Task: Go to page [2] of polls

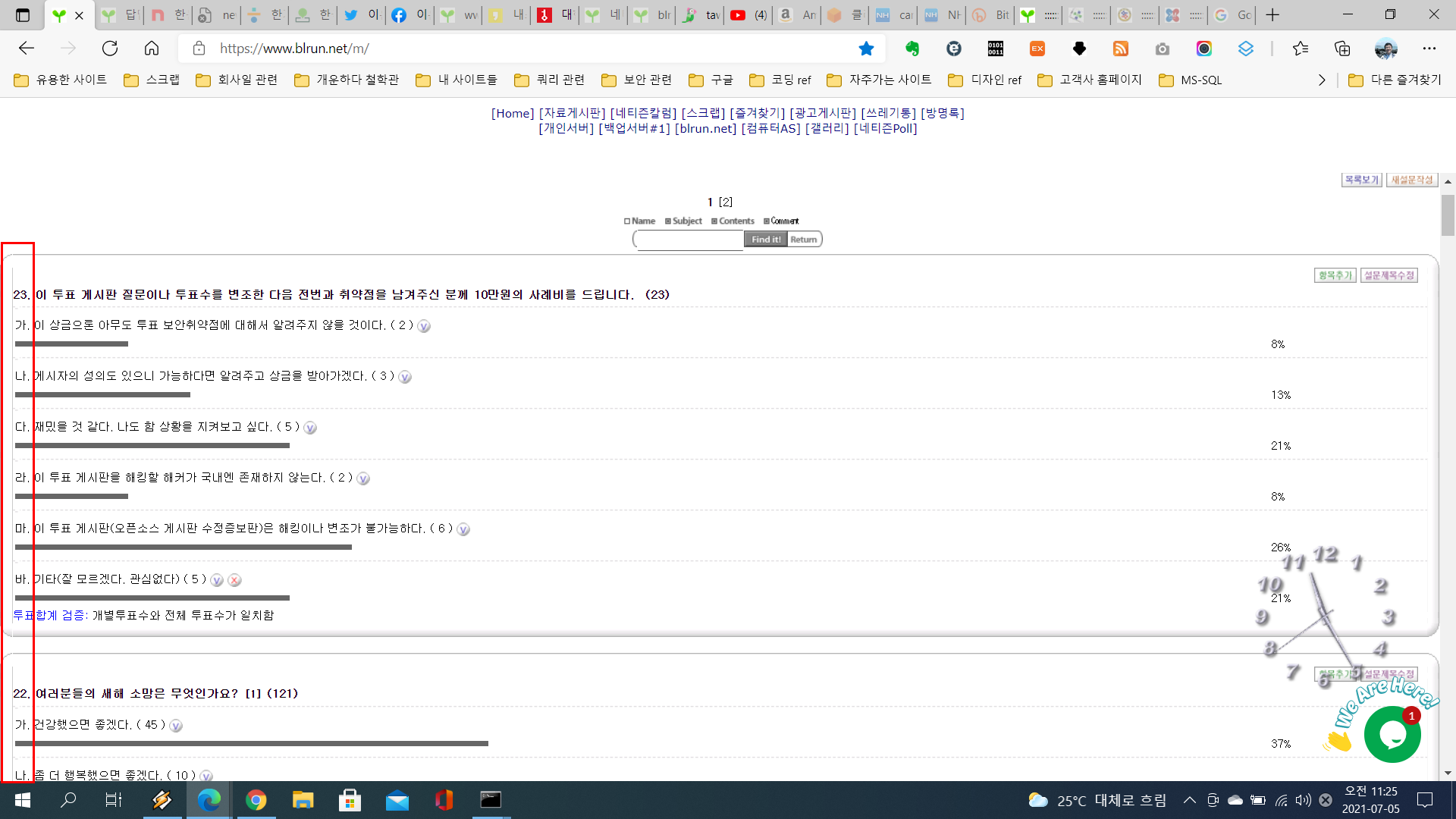Action: pos(726,202)
